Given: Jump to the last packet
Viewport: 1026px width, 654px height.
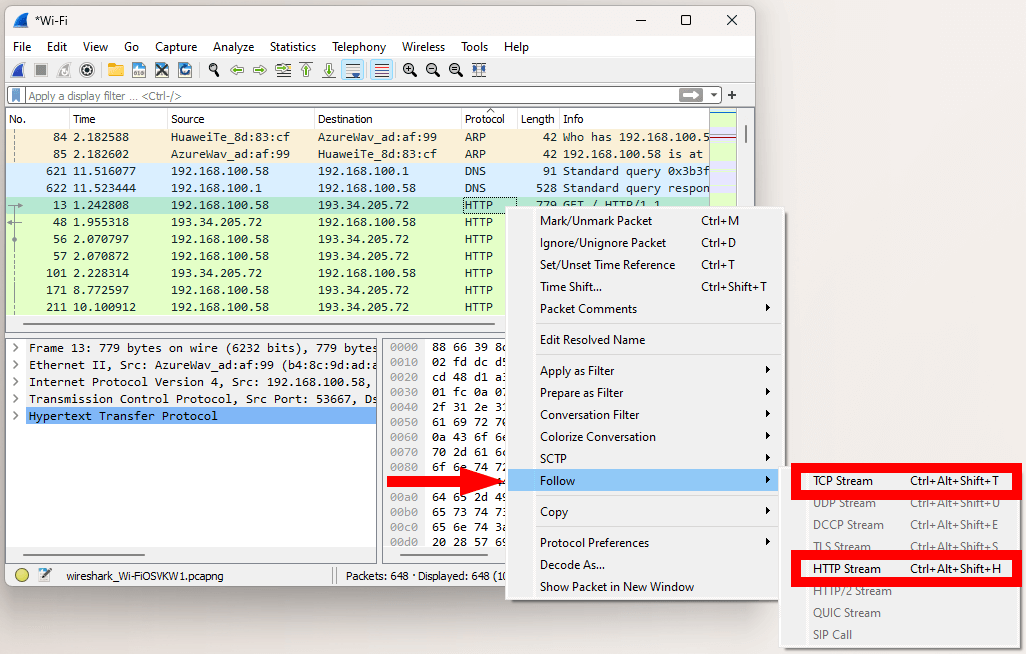Looking at the screenshot, I should (x=329, y=70).
